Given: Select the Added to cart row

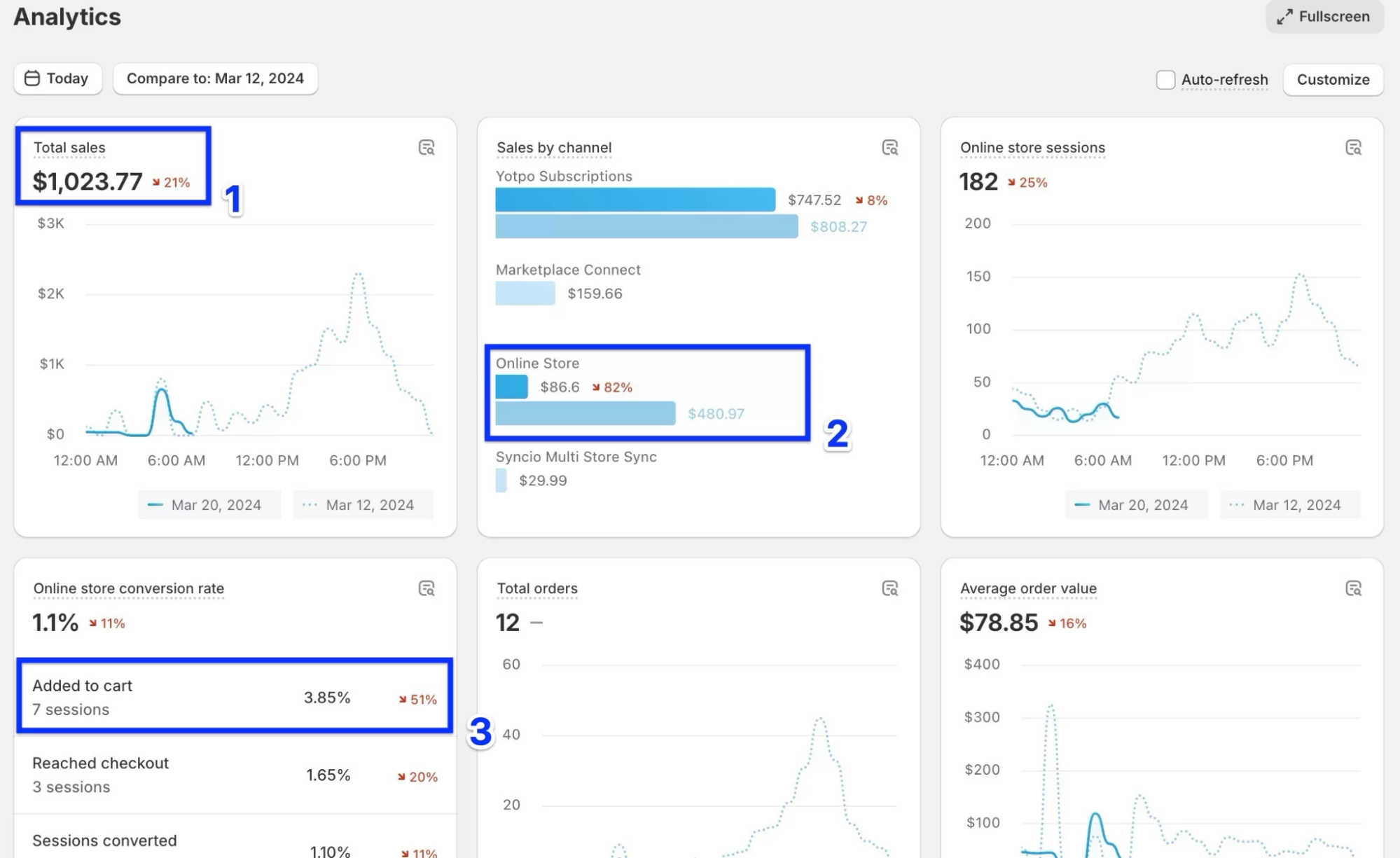Looking at the screenshot, I should coord(234,697).
